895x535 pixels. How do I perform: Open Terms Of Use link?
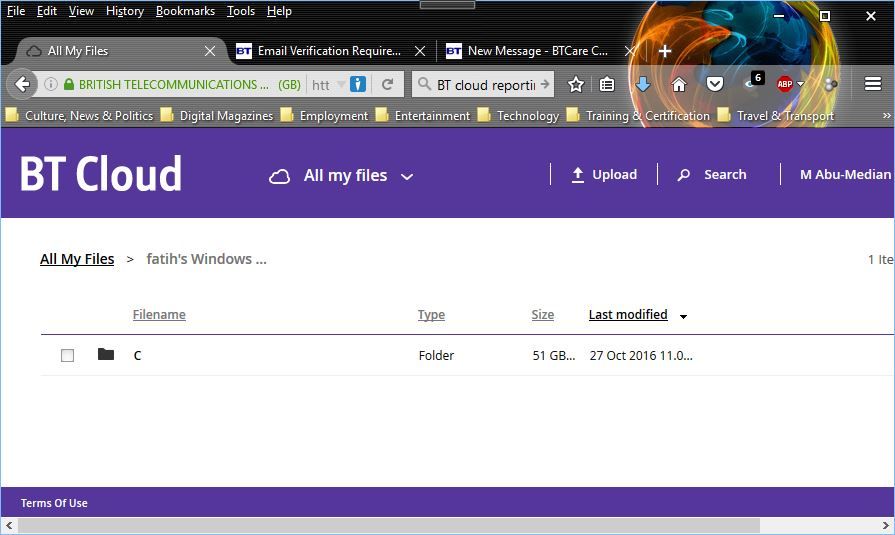click(x=54, y=503)
